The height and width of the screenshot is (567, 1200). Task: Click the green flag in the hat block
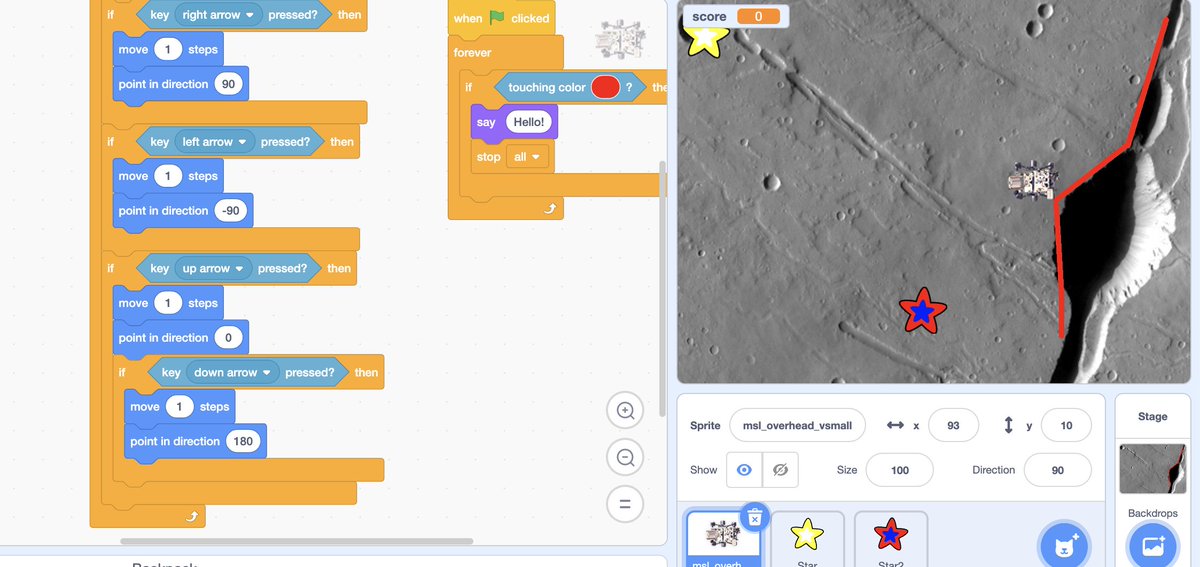click(x=497, y=18)
